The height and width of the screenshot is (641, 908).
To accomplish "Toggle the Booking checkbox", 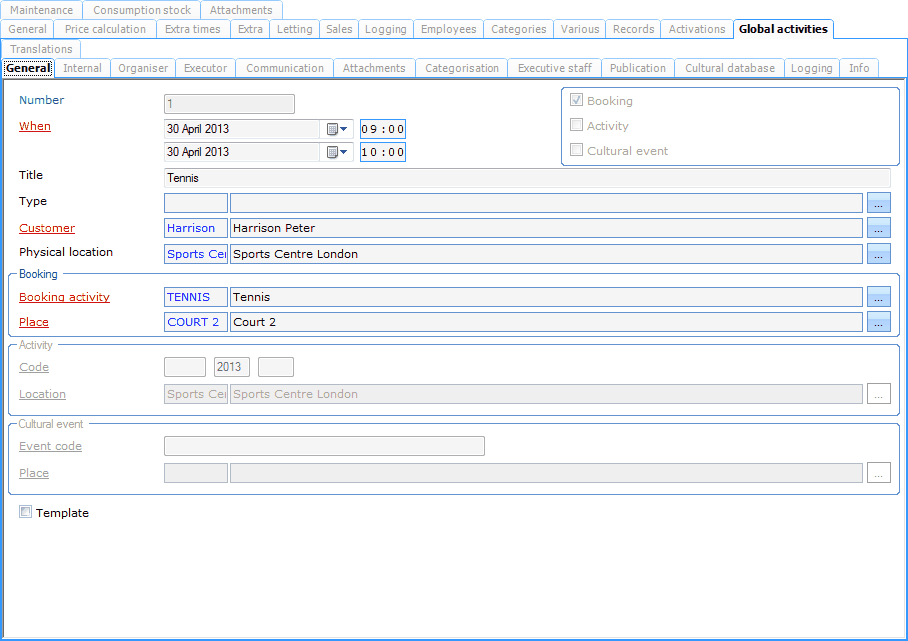I will coord(576,100).
